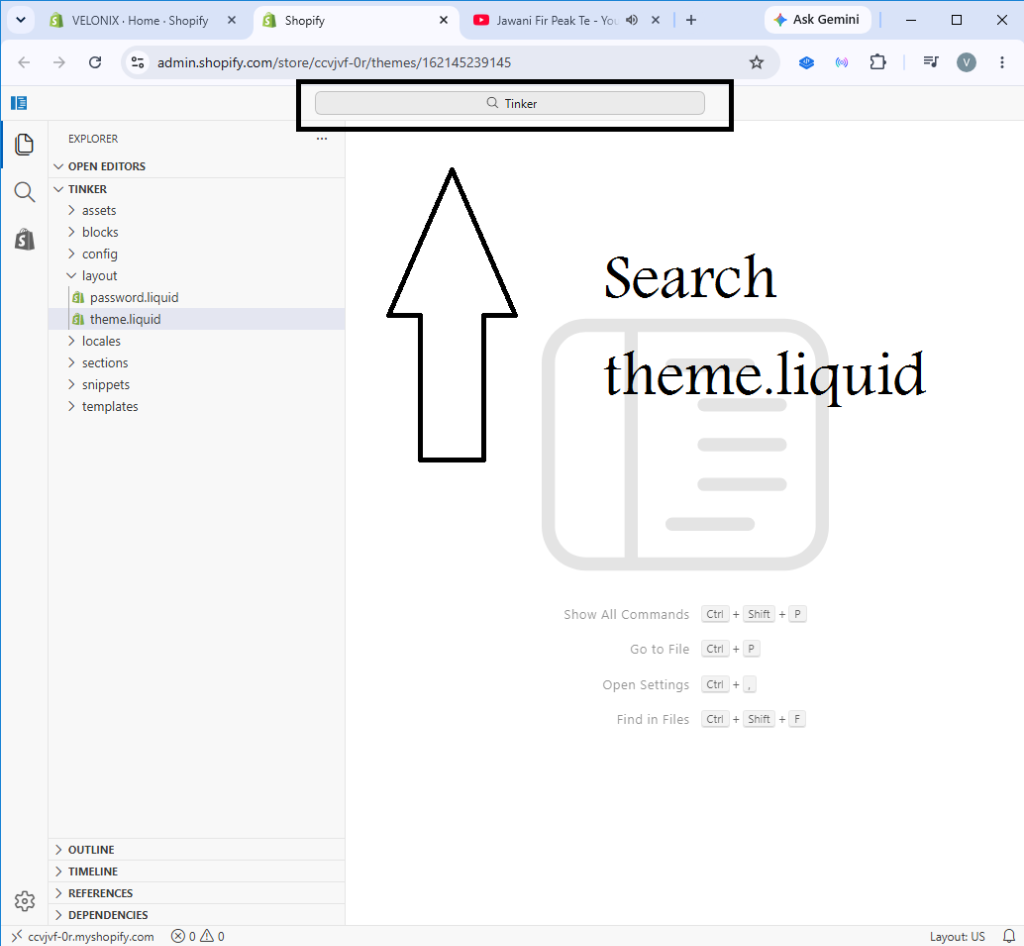Expand the References panel

(197, 893)
